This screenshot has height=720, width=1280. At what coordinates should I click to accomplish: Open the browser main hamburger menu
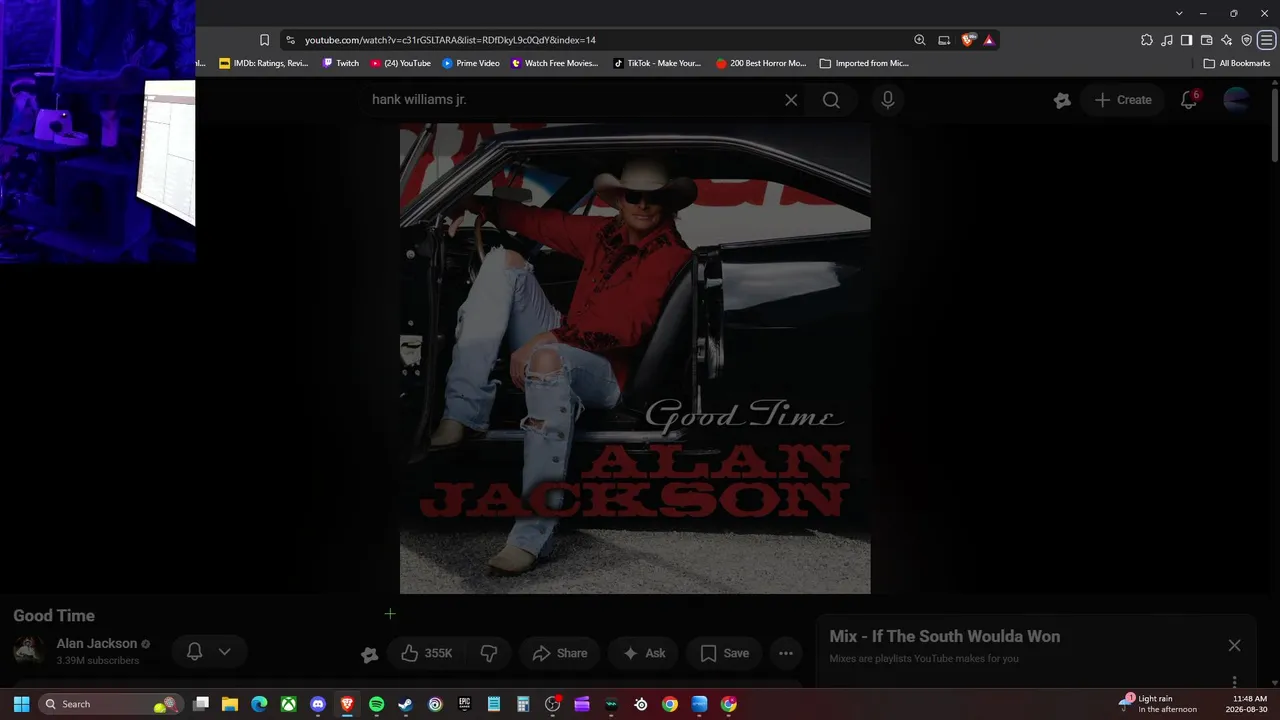pos(1266,40)
